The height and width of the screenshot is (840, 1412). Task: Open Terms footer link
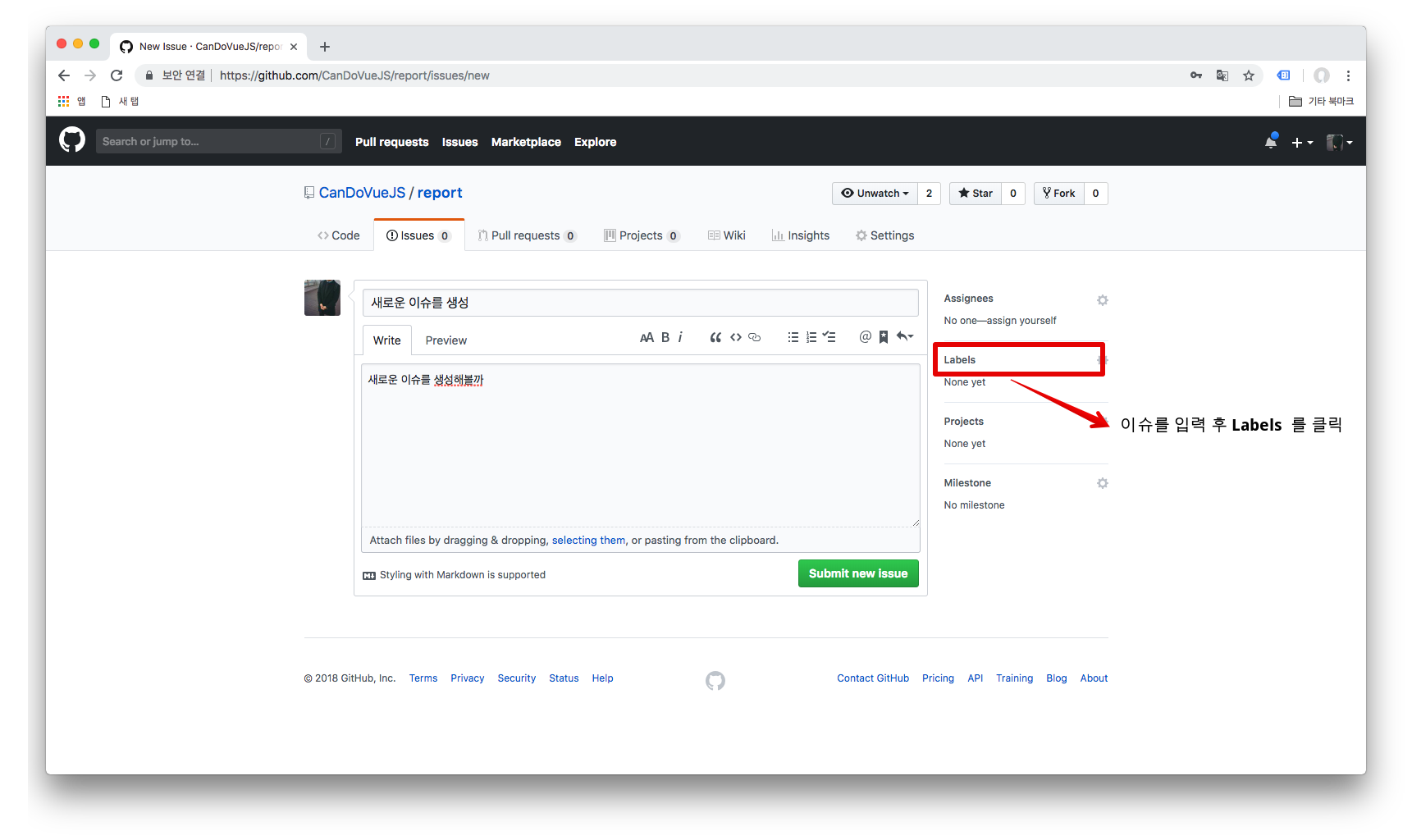pos(423,678)
